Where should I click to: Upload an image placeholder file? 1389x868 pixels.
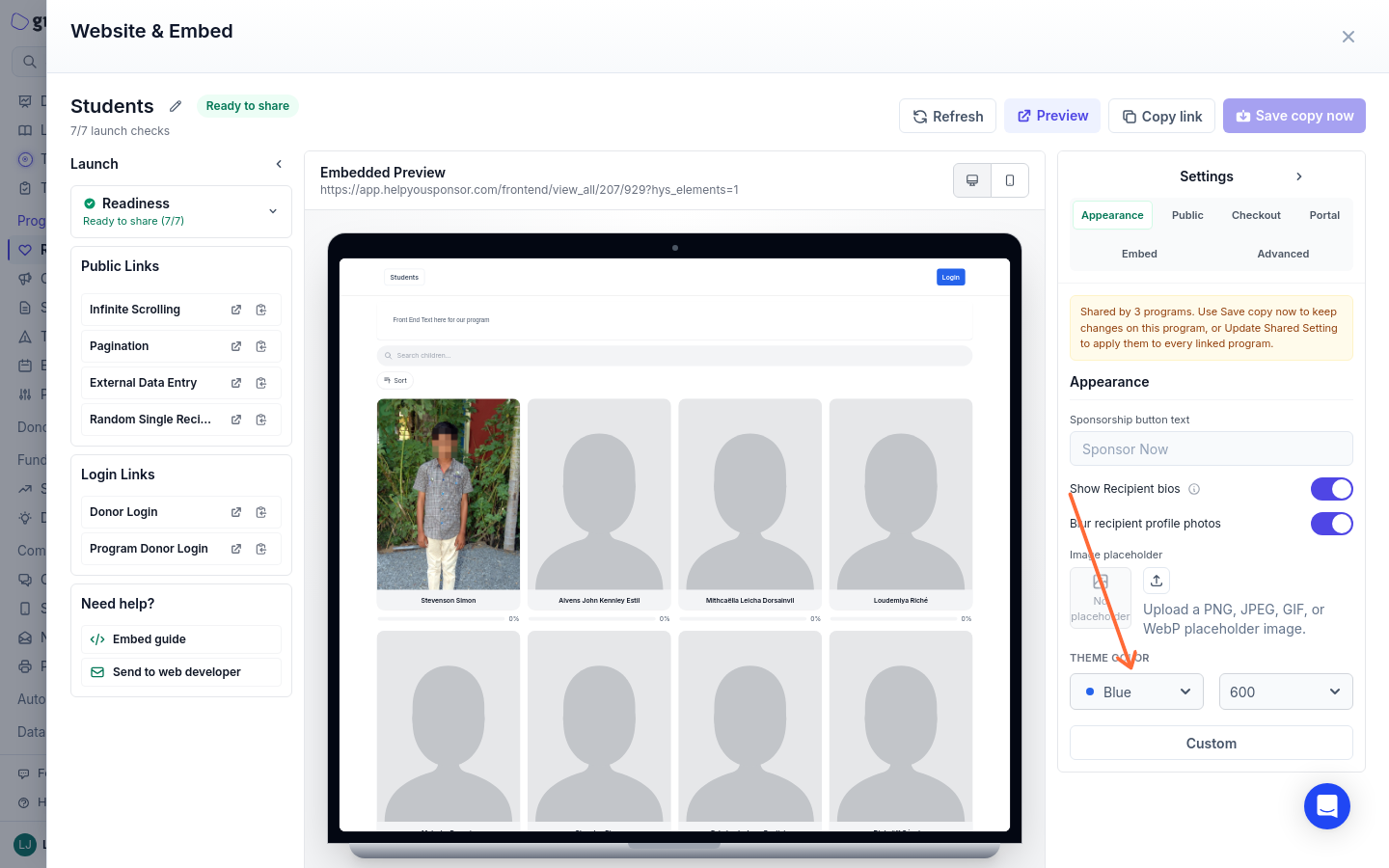[1157, 581]
